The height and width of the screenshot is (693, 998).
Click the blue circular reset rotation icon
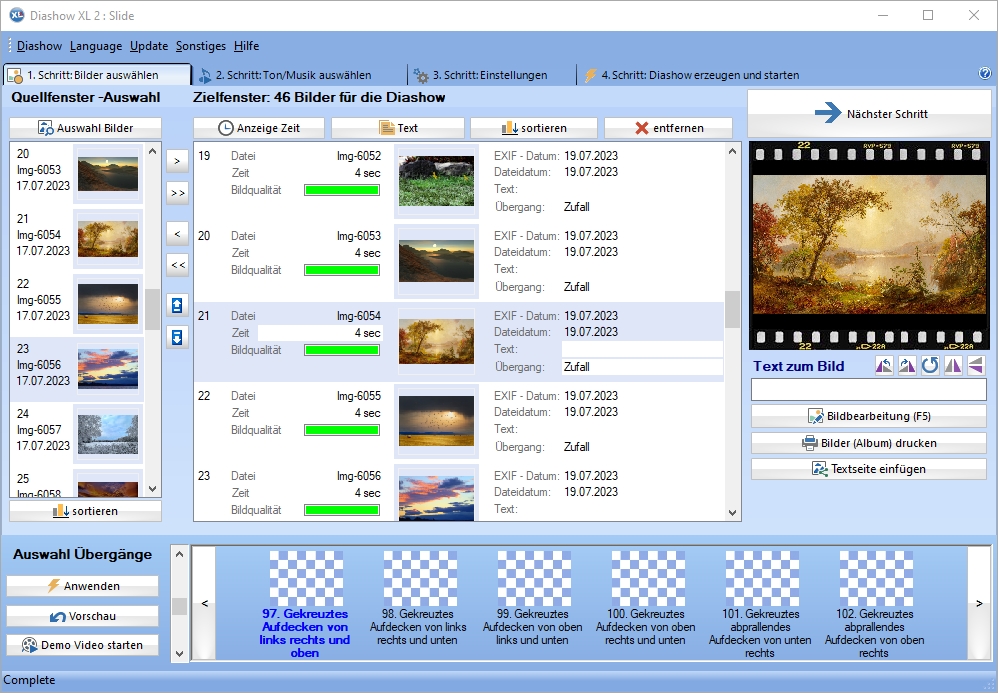point(930,365)
